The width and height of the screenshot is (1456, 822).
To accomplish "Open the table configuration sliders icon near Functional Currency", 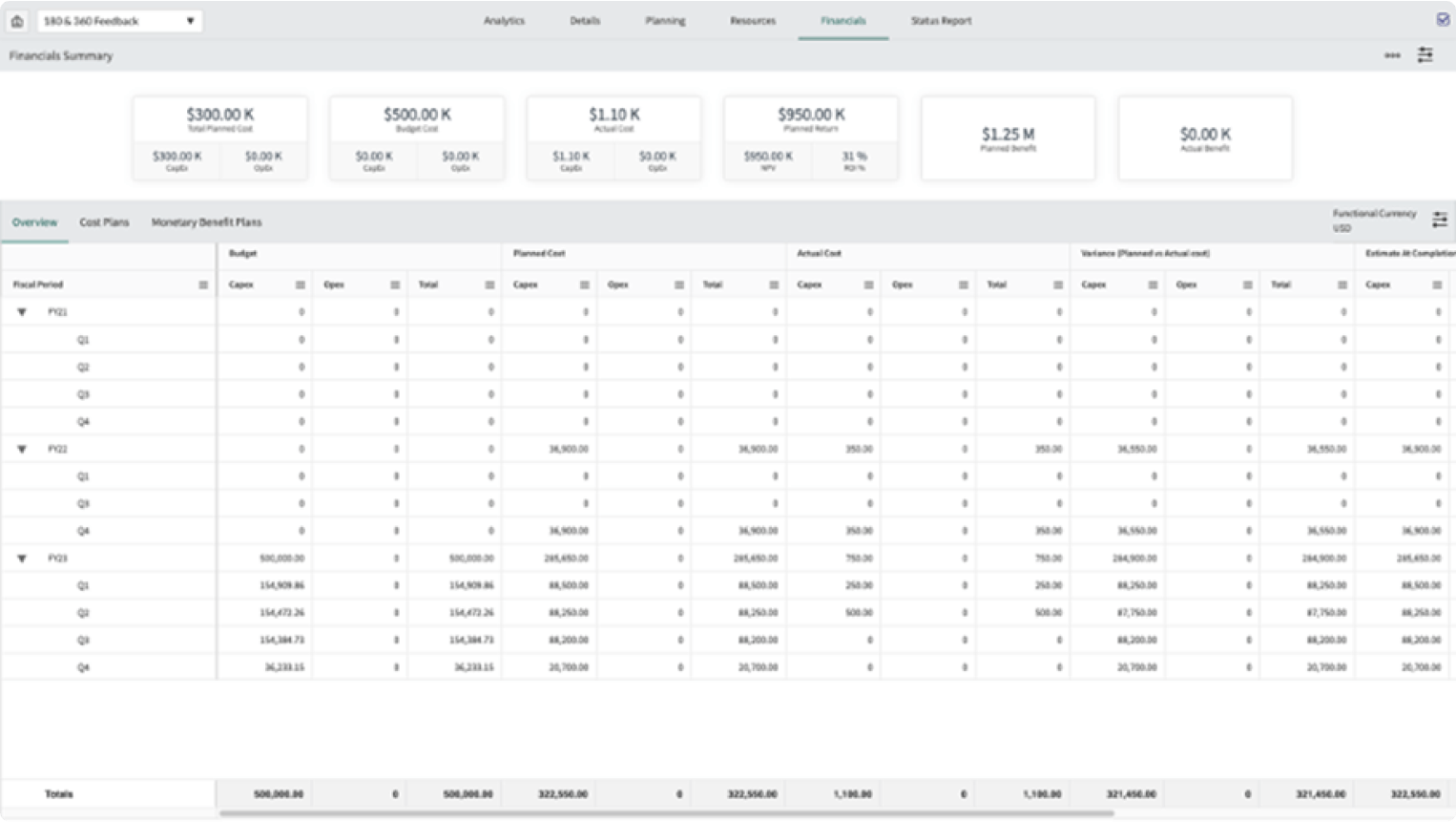I will tap(1441, 220).
